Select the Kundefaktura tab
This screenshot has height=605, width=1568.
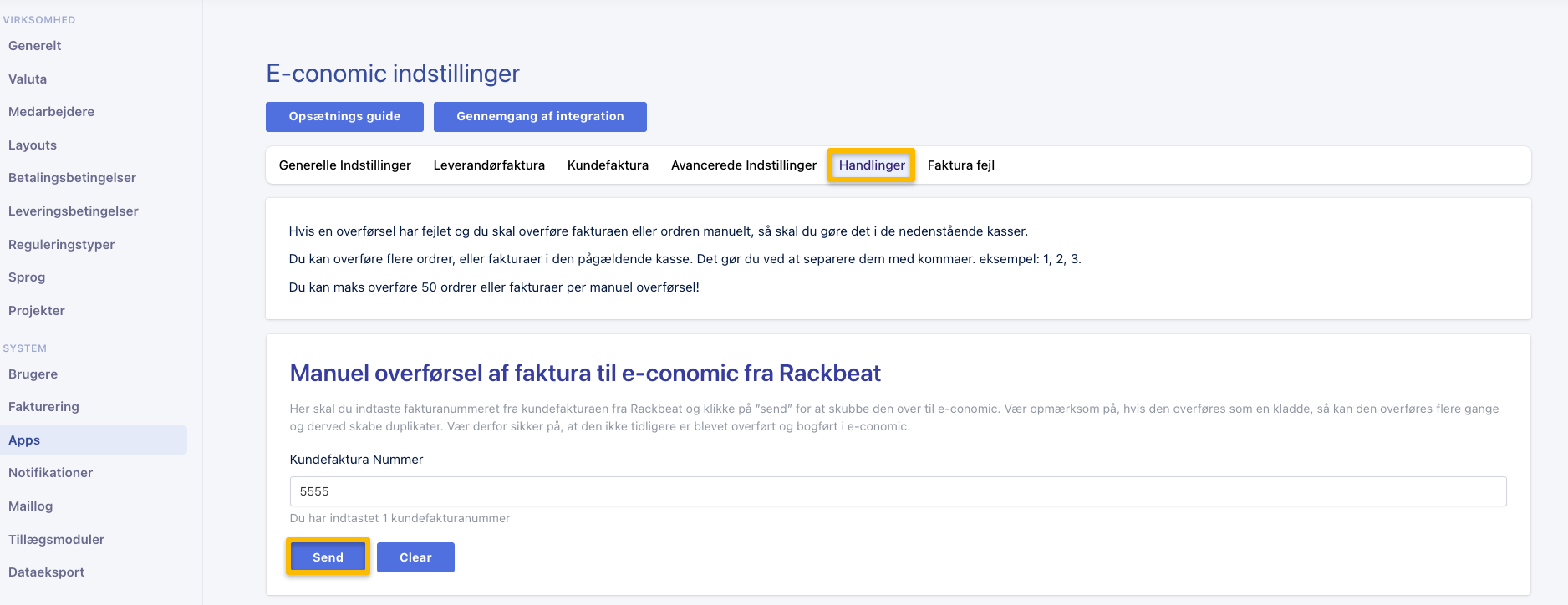[x=608, y=165]
